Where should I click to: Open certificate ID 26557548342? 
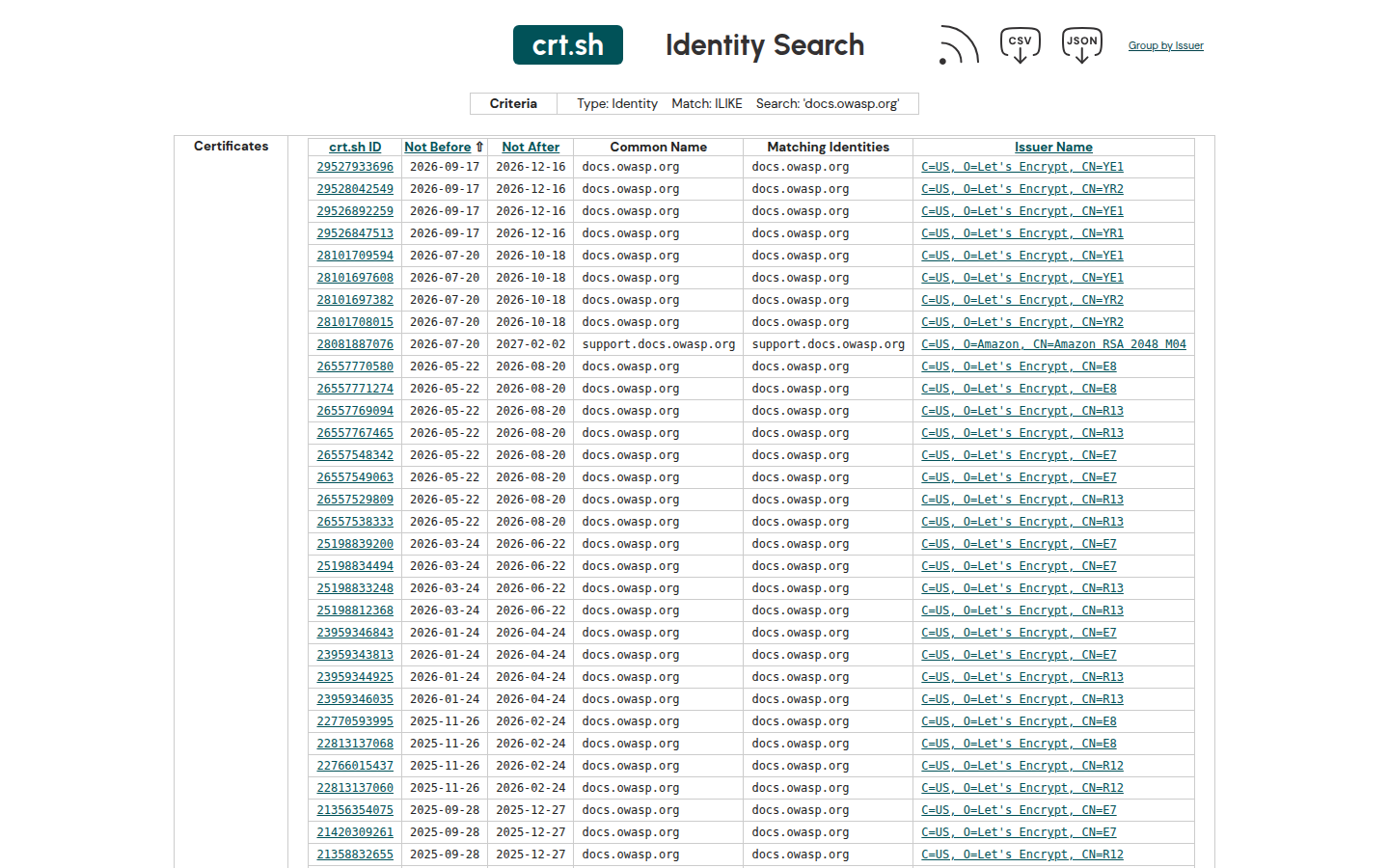355,455
